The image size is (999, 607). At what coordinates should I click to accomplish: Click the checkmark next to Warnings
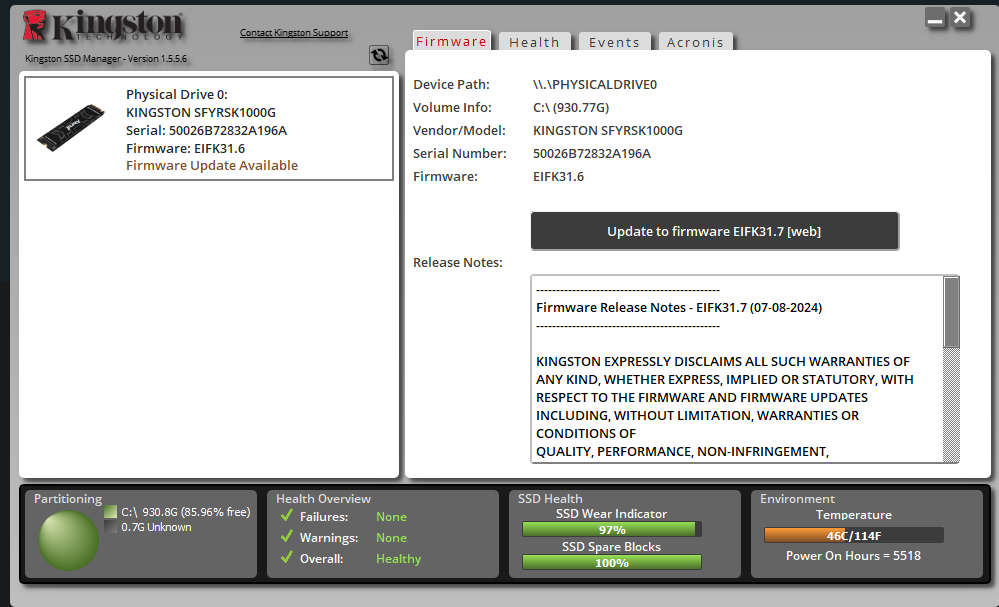(287, 536)
